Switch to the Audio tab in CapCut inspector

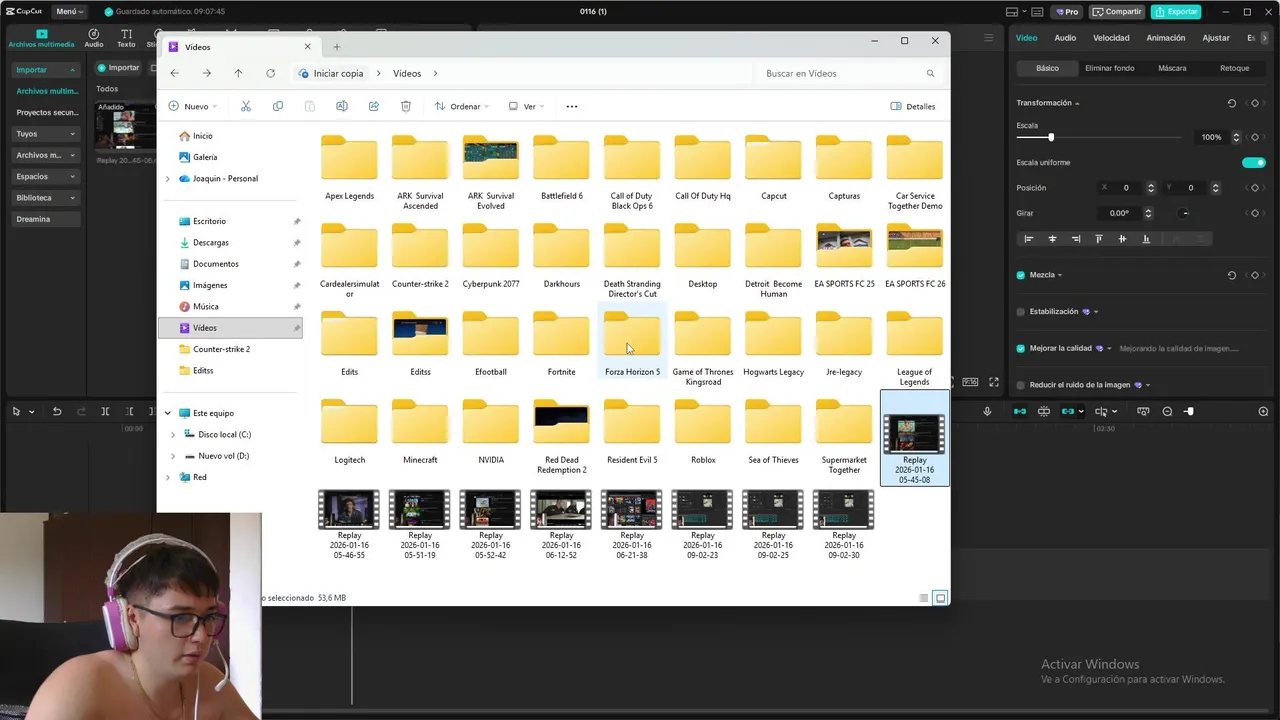[x=1065, y=38]
